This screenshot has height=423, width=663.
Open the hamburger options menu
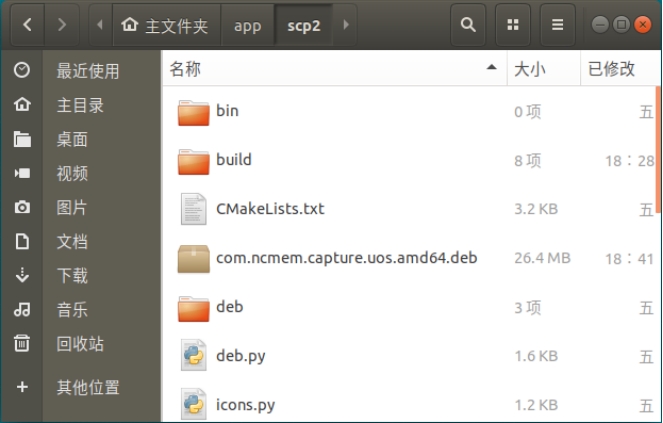point(558,25)
